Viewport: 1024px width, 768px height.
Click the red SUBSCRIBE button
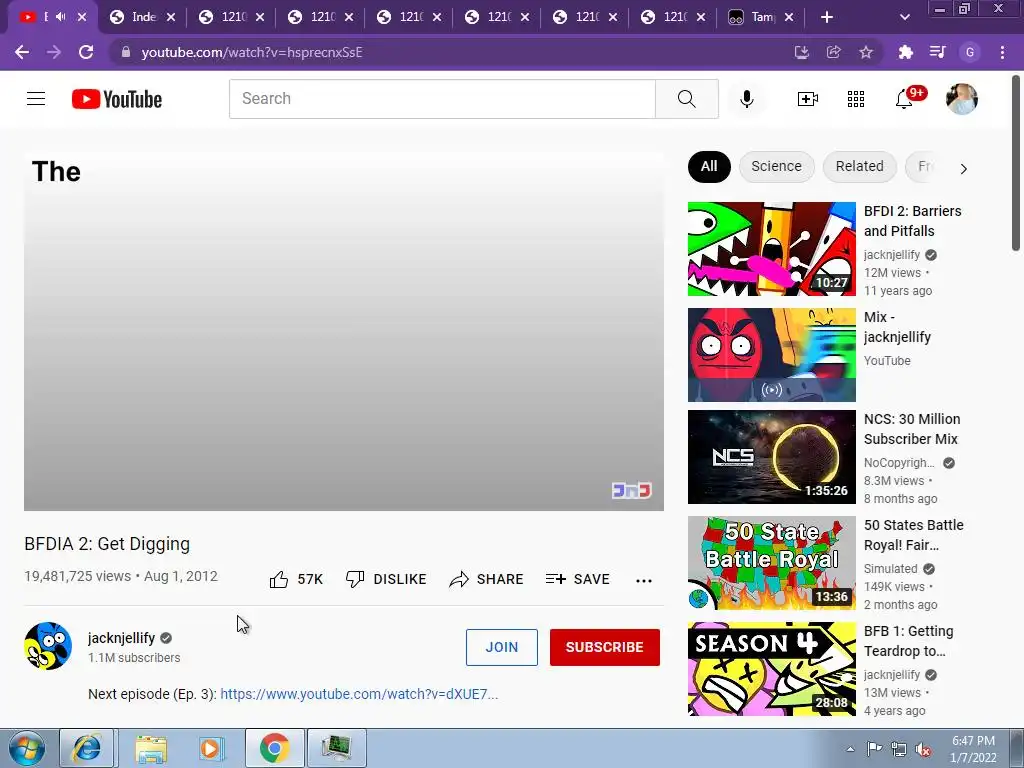pyautogui.click(x=605, y=647)
